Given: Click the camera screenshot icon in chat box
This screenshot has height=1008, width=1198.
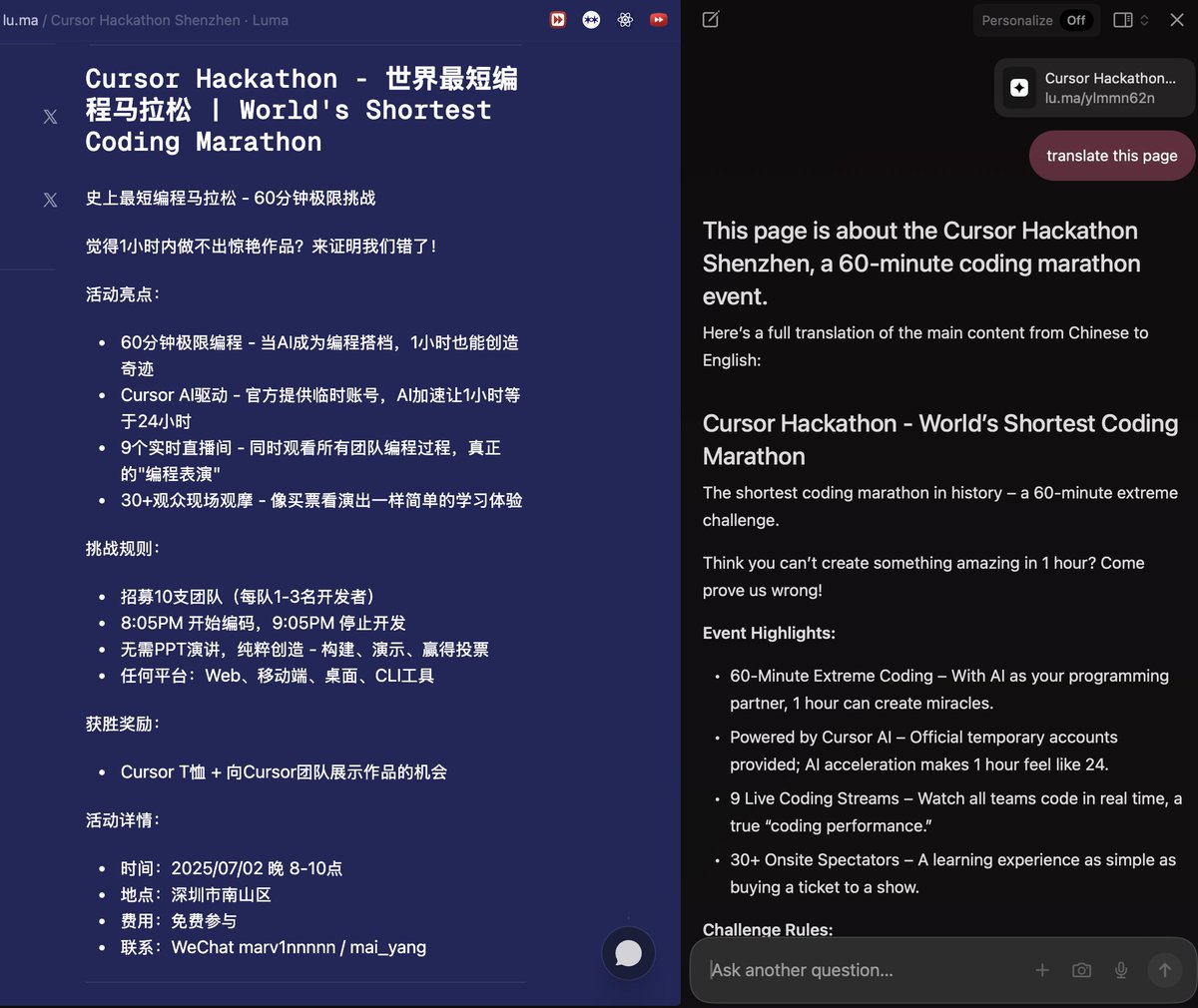Looking at the screenshot, I should click(1081, 970).
